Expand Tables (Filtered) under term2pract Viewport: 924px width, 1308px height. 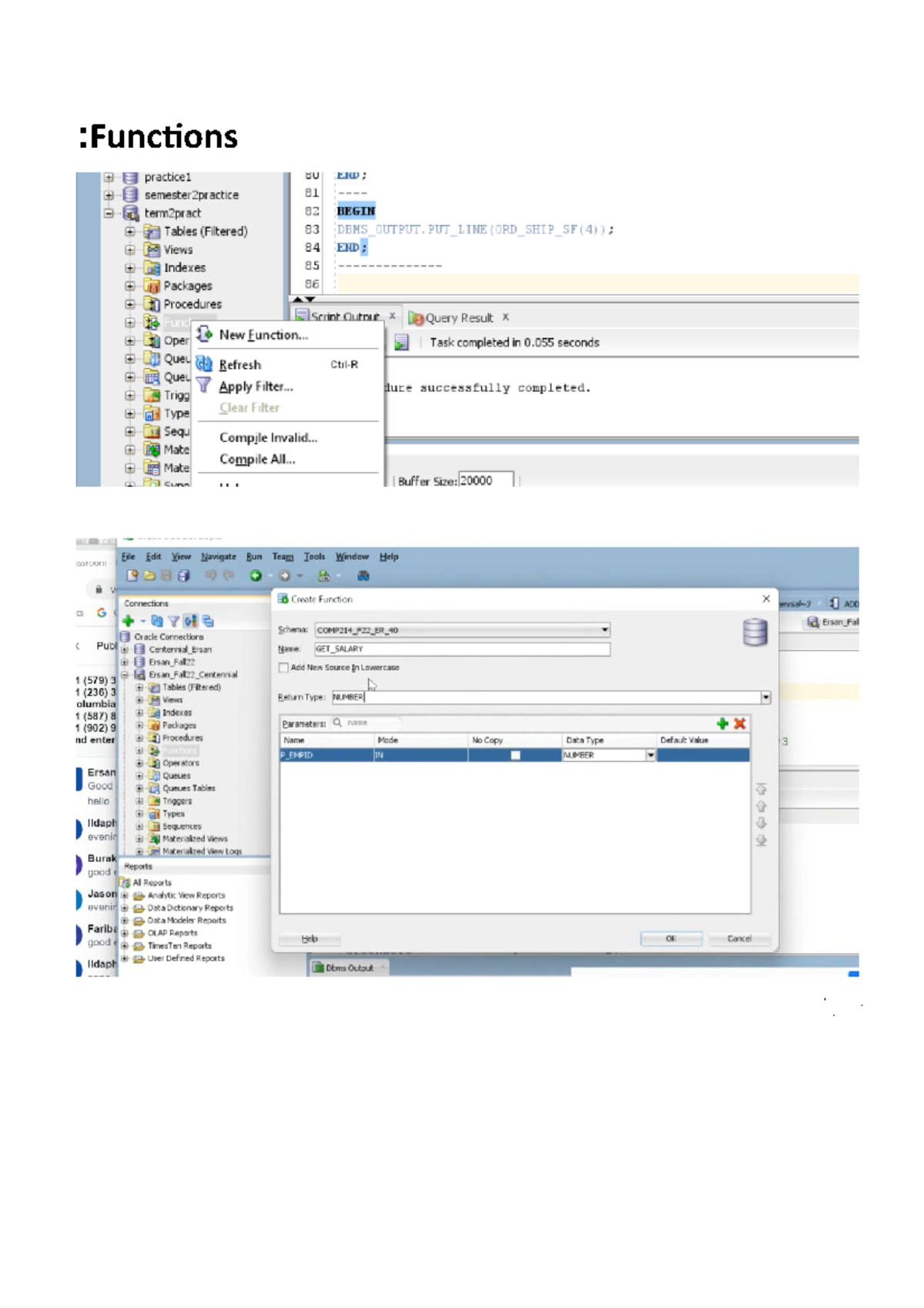130,232
